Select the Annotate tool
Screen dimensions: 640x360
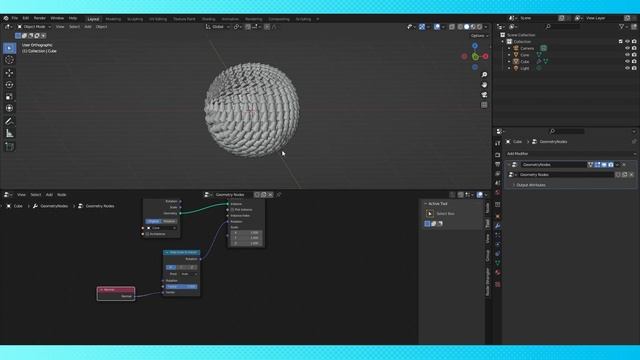tap(9, 121)
